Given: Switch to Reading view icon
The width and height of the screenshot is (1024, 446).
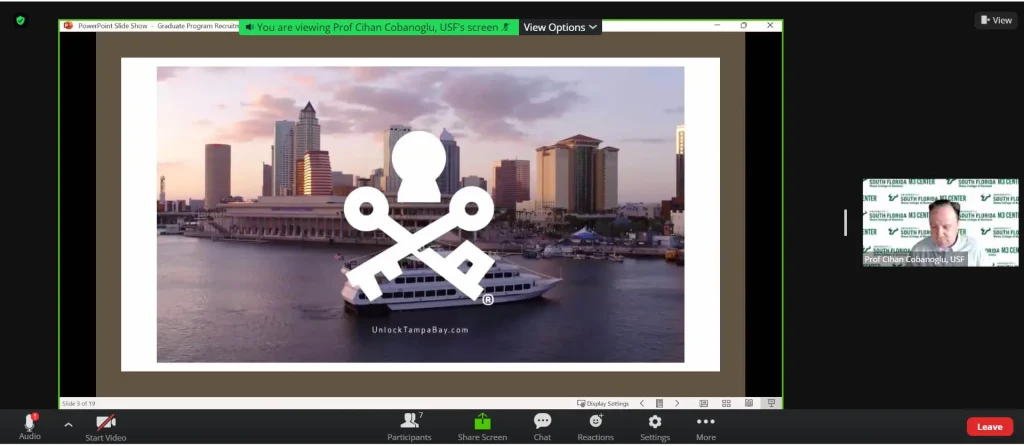Looking at the screenshot, I should click(x=749, y=404).
